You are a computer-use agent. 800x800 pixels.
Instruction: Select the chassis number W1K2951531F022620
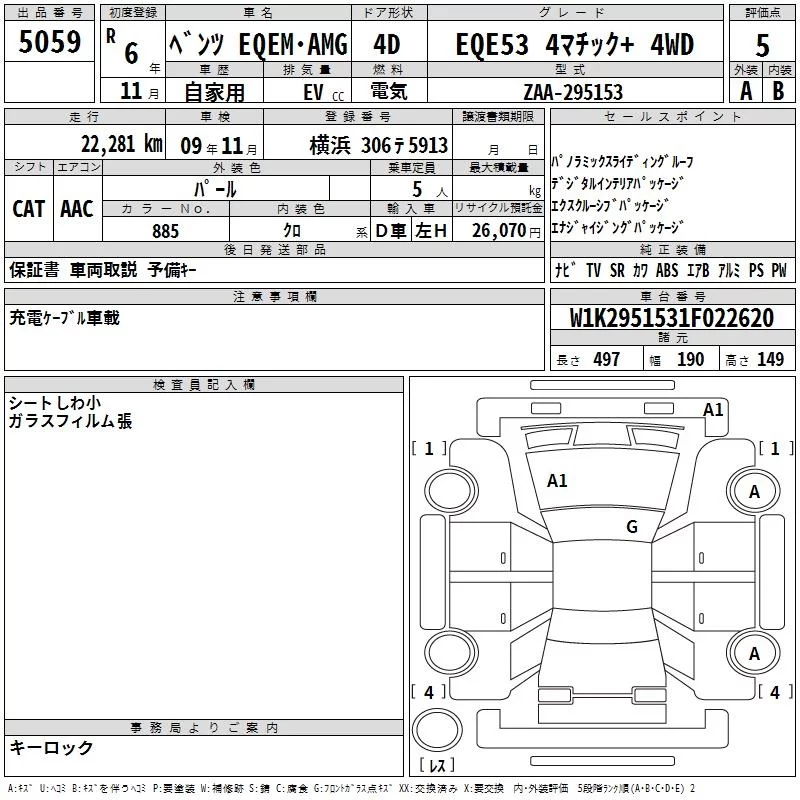(x=672, y=318)
